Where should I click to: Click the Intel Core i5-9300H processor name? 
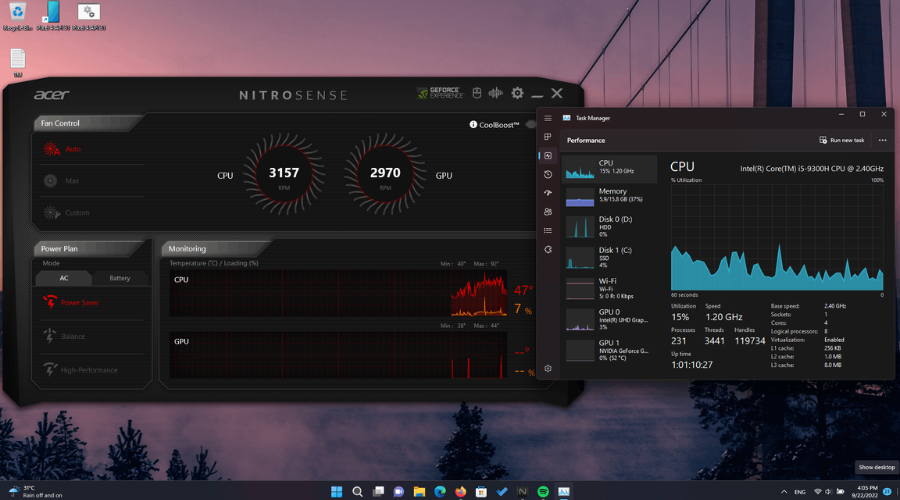pyautogui.click(x=812, y=169)
